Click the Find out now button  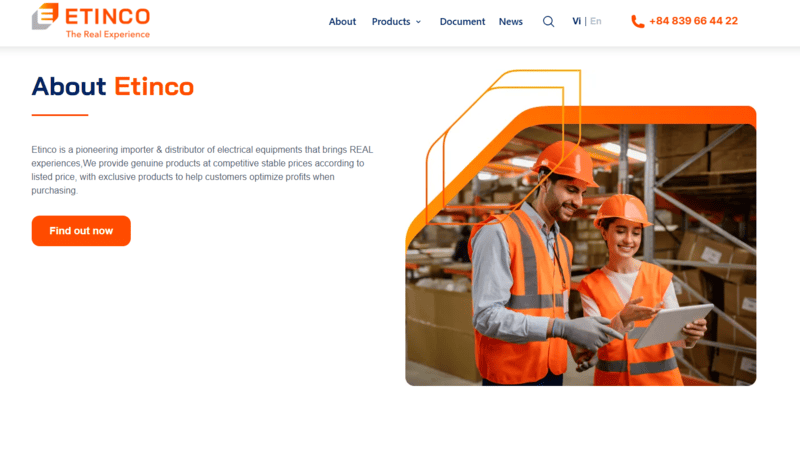click(x=81, y=231)
